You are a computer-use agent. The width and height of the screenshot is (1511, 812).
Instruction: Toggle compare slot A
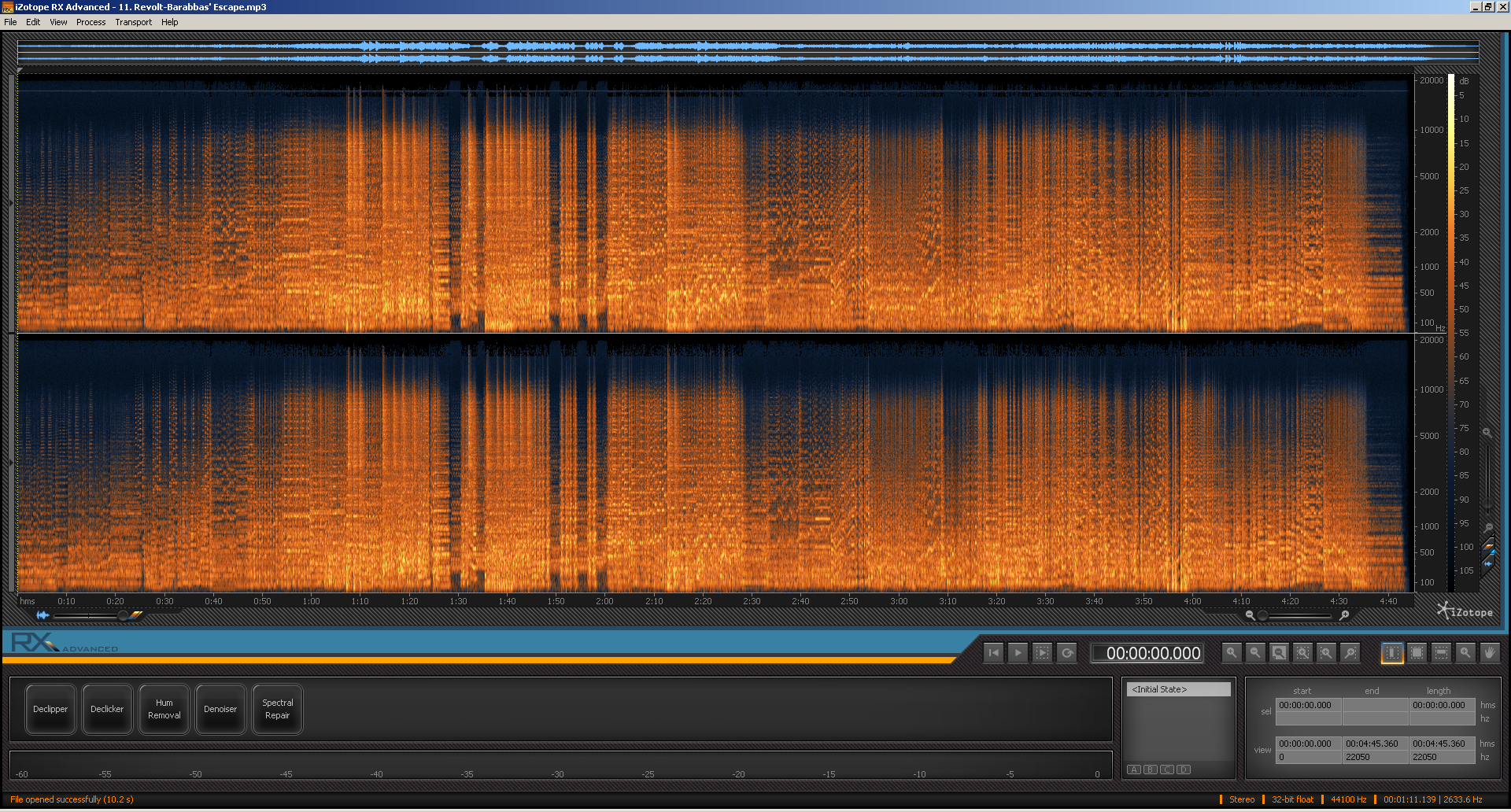click(1134, 770)
